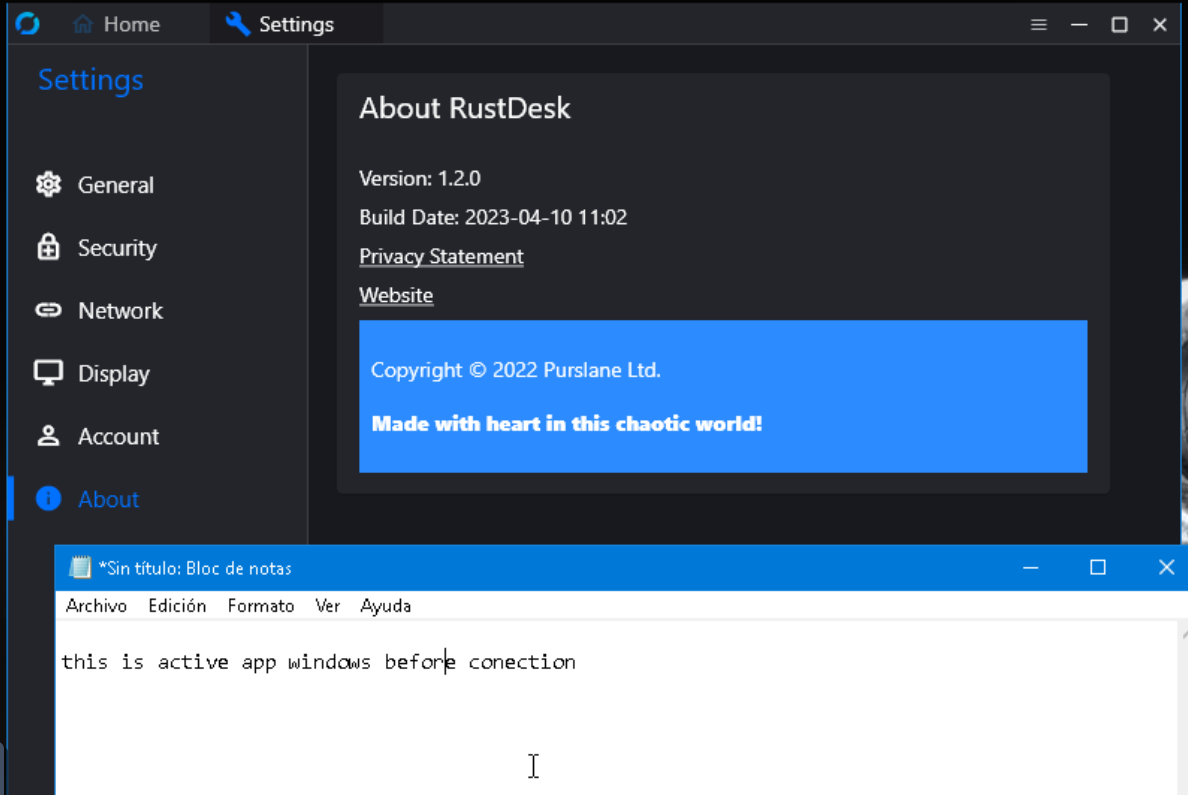Click the Display monitor icon

(47, 373)
